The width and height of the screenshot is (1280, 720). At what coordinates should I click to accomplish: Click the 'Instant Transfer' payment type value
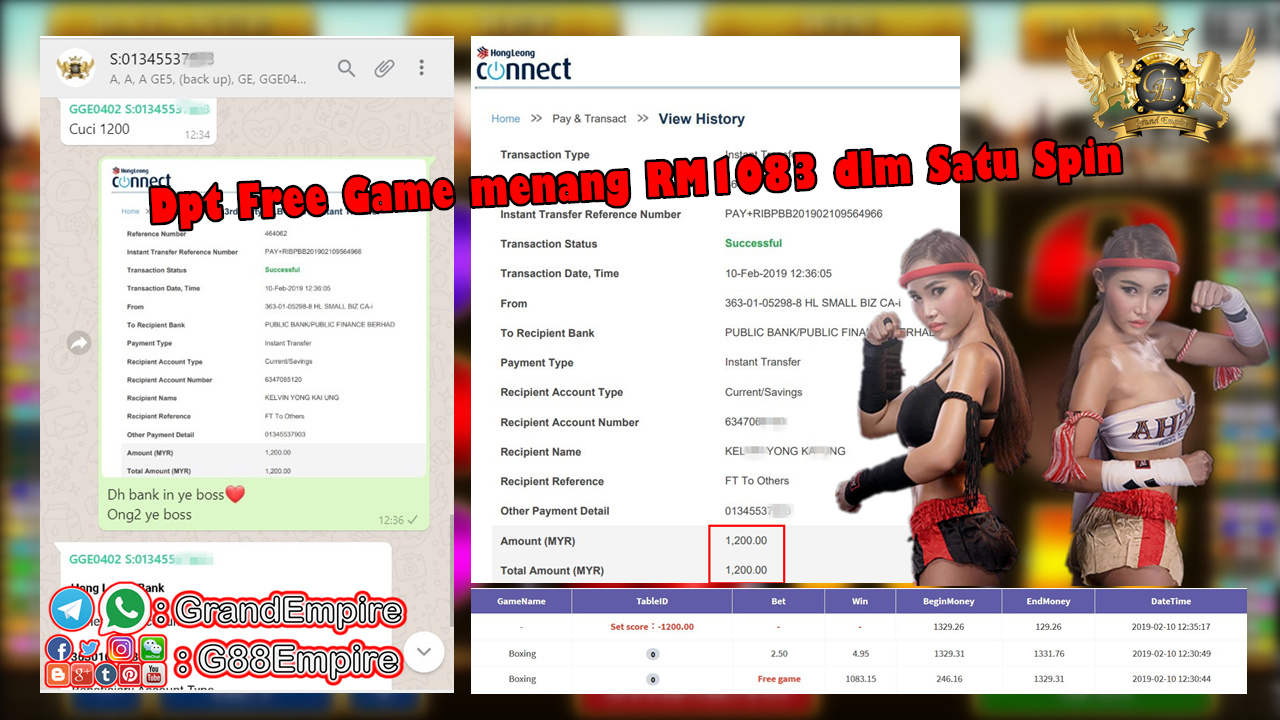[x=762, y=362]
